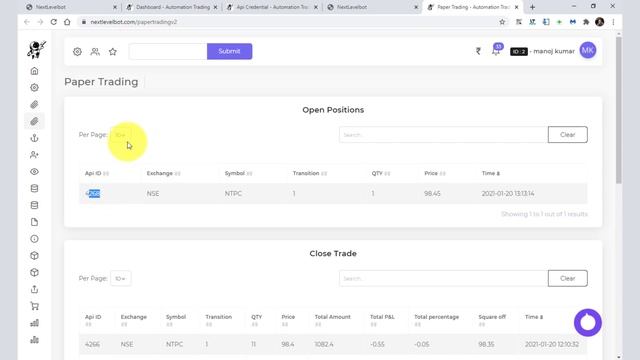Click the 4266 Api ID in Close Trade
640x360 pixels.
click(92, 344)
